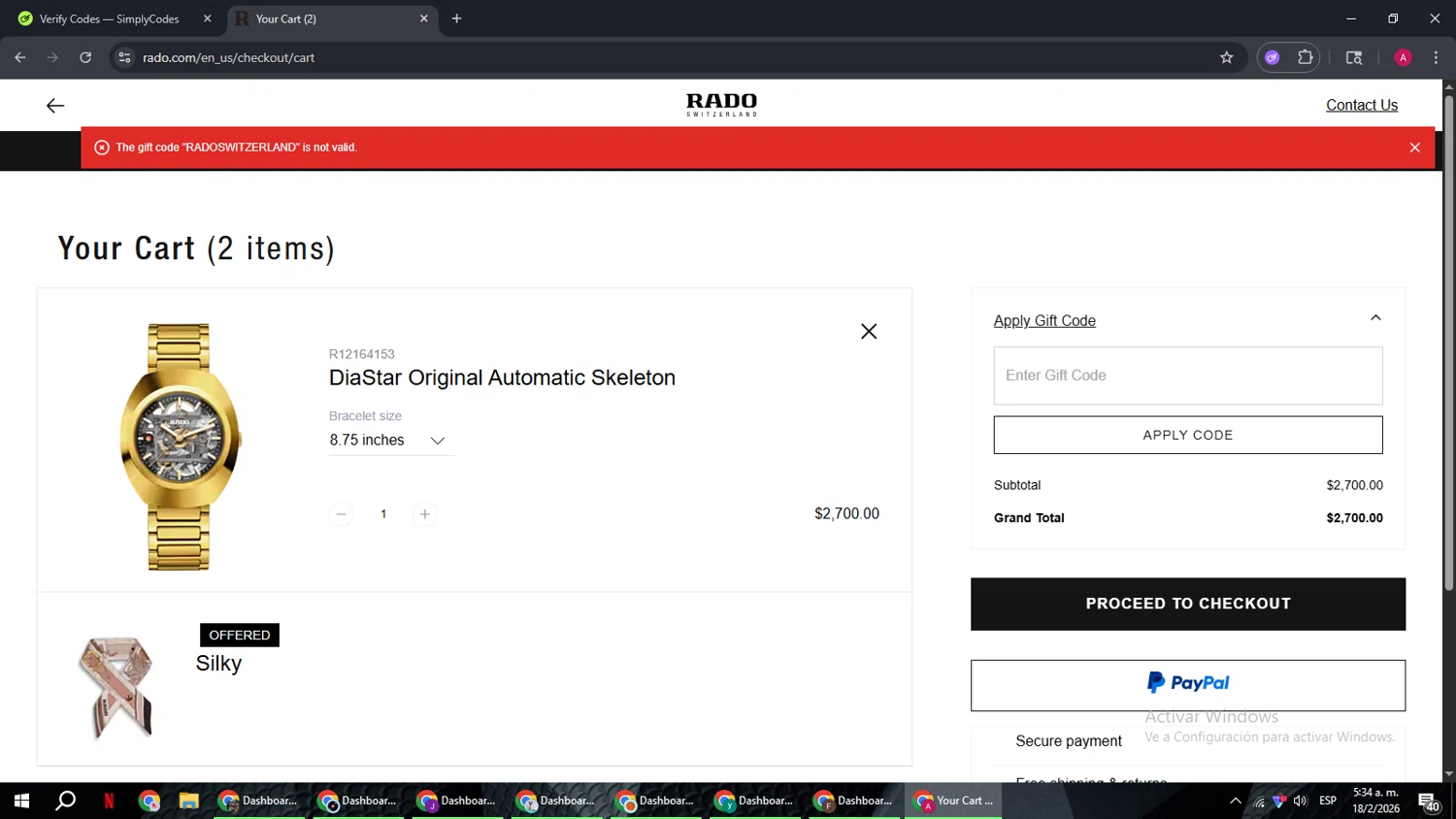This screenshot has width=1456, height=819.
Task: Click the Grand Total amount $2,700.00
Action: [1354, 518]
